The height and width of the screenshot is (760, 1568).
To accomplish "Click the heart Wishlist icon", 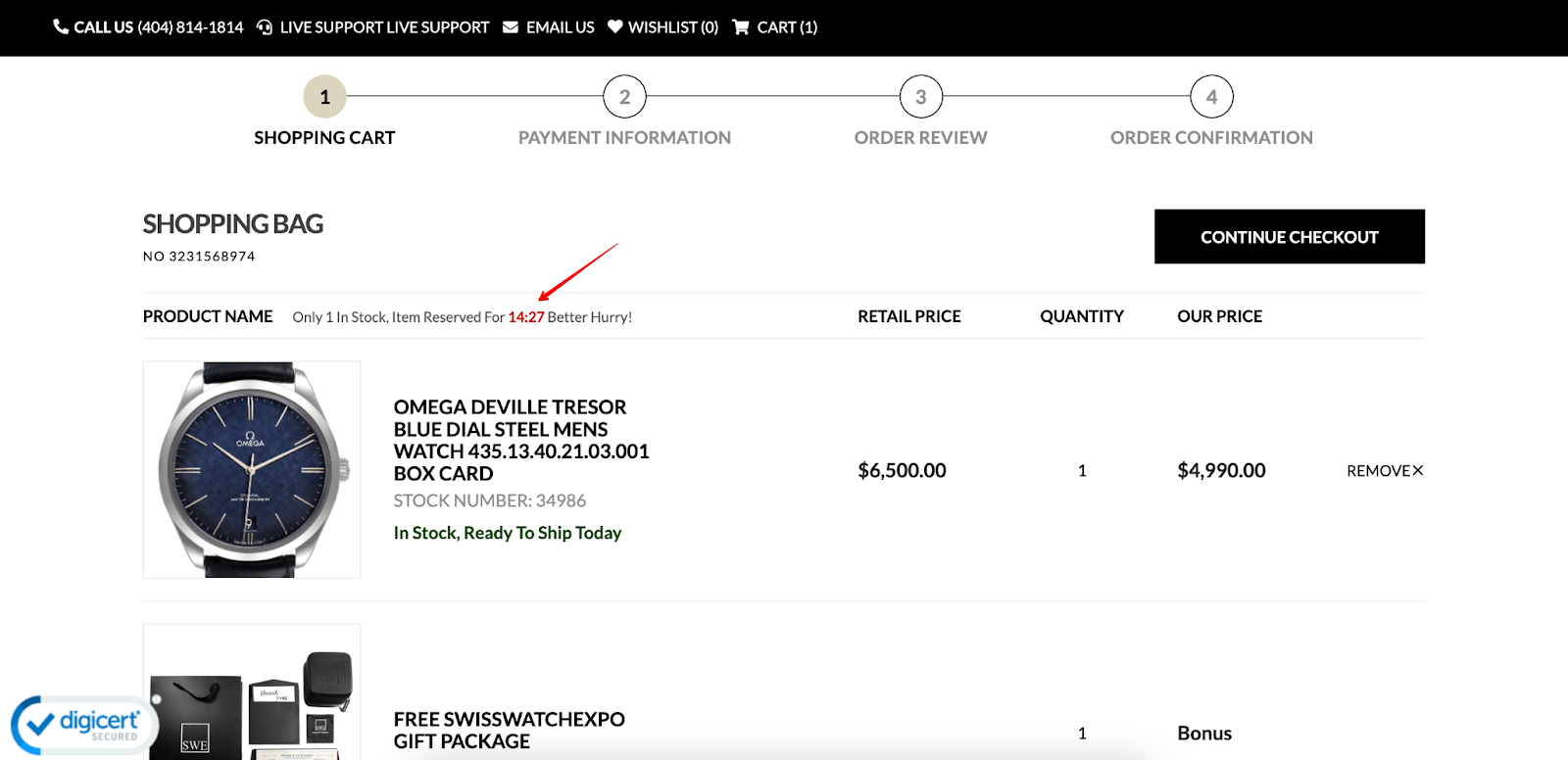I will pyautogui.click(x=615, y=27).
